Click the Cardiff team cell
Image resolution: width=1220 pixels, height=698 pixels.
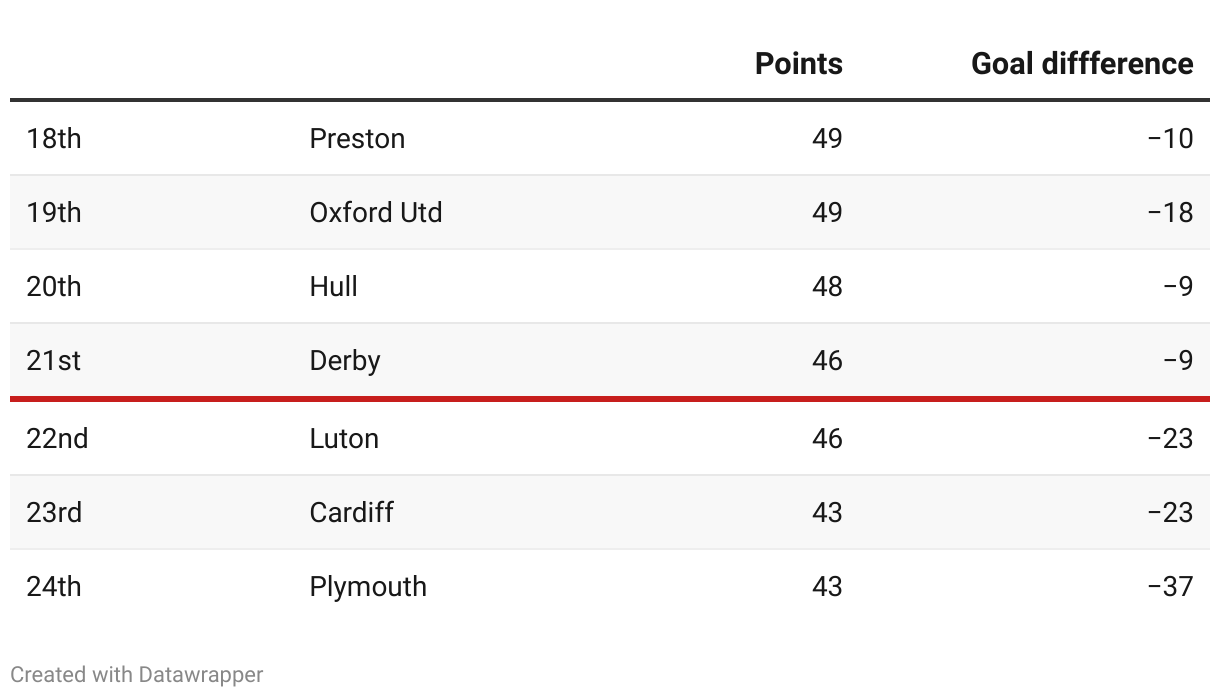click(352, 512)
